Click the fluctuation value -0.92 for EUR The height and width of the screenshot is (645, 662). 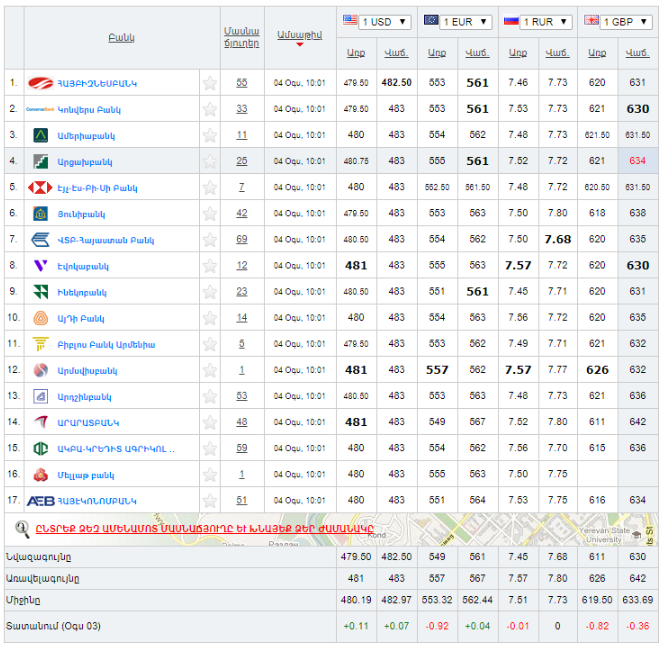(437, 626)
